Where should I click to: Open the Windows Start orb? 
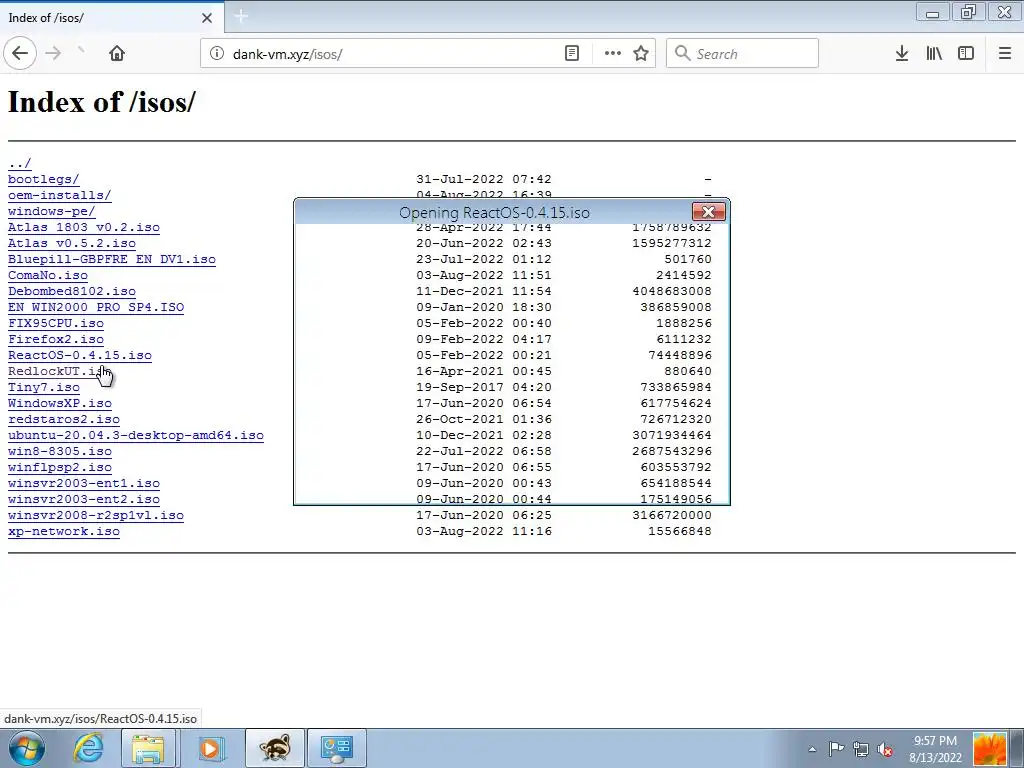(x=26, y=748)
